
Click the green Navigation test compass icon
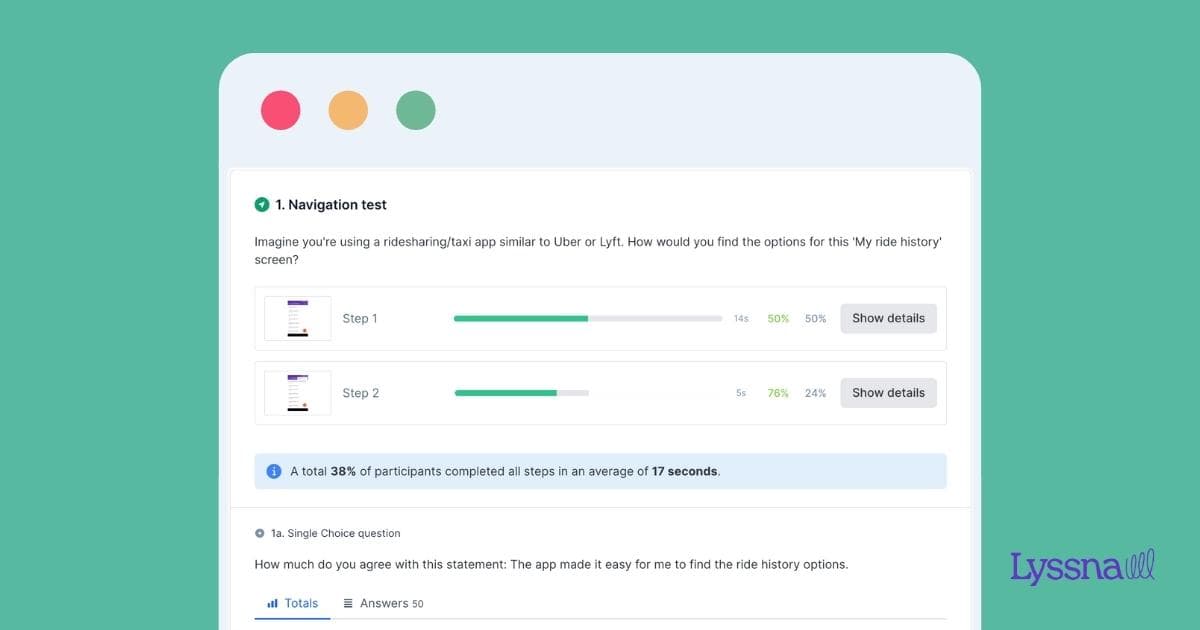[262, 205]
